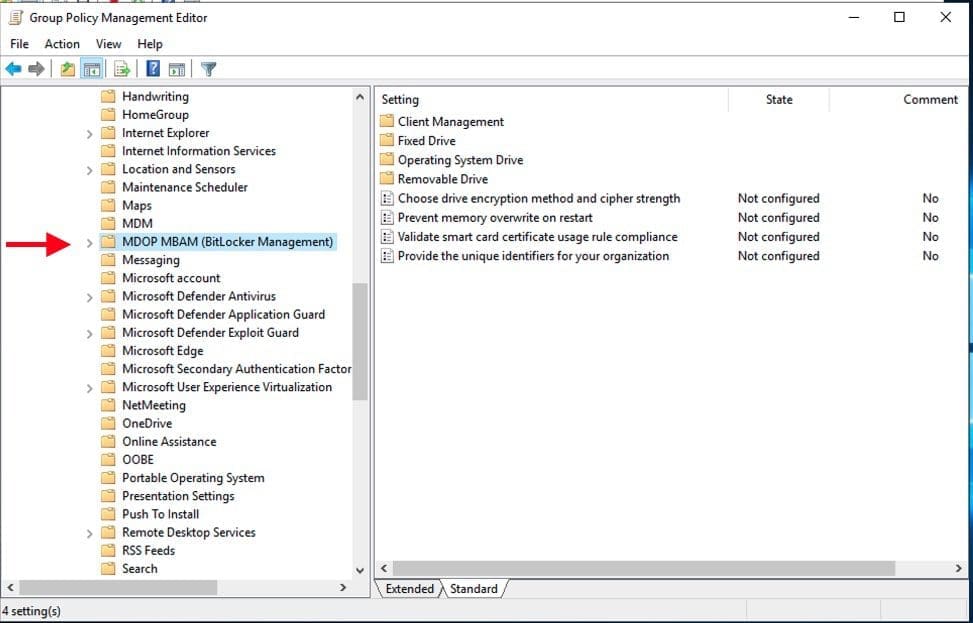This screenshot has width=973, height=623.
Task: Click the Forward arrow toolbar icon
Action: click(x=36, y=69)
